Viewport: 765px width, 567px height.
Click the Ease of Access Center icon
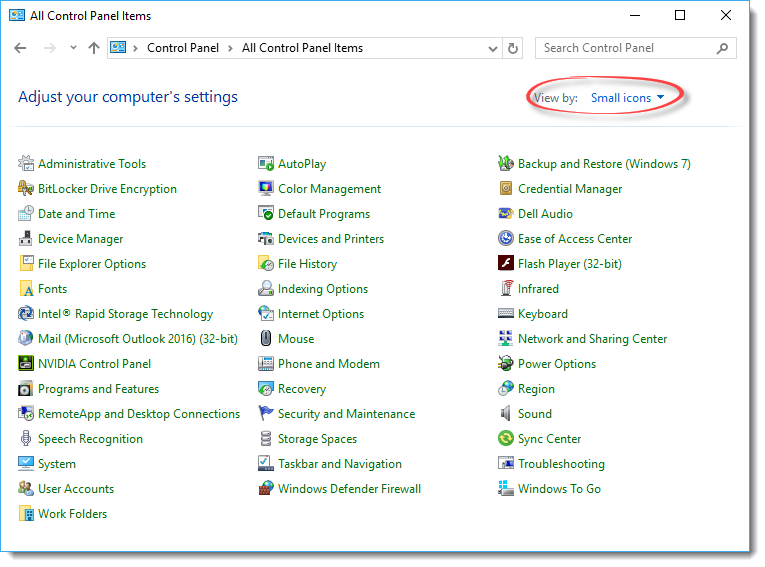point(506,239)
